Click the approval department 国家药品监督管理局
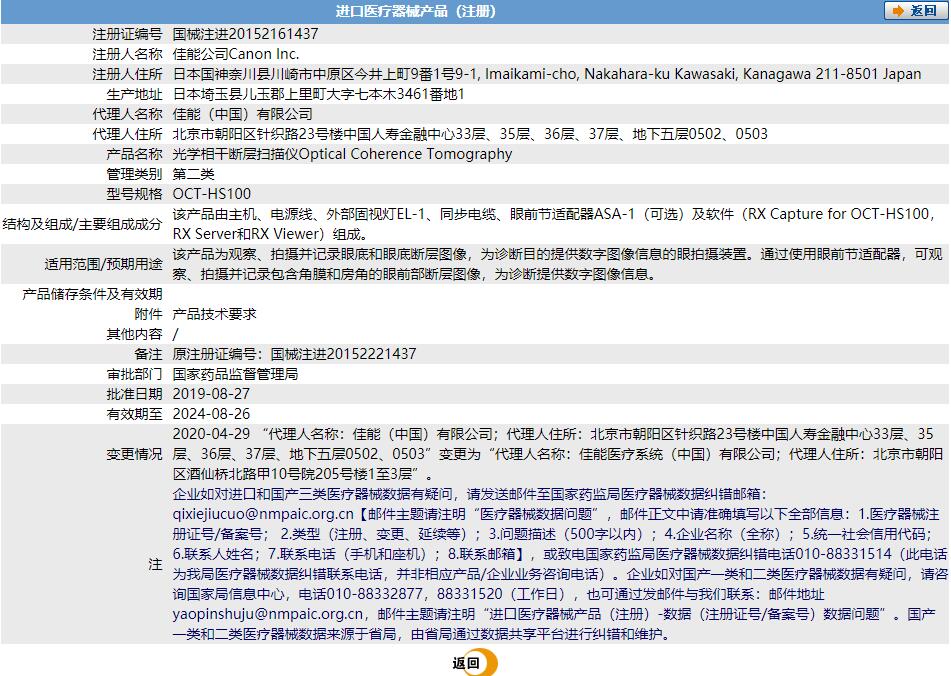Image resolution: width=951 pixels, height=676 pixels. point(235,374)
